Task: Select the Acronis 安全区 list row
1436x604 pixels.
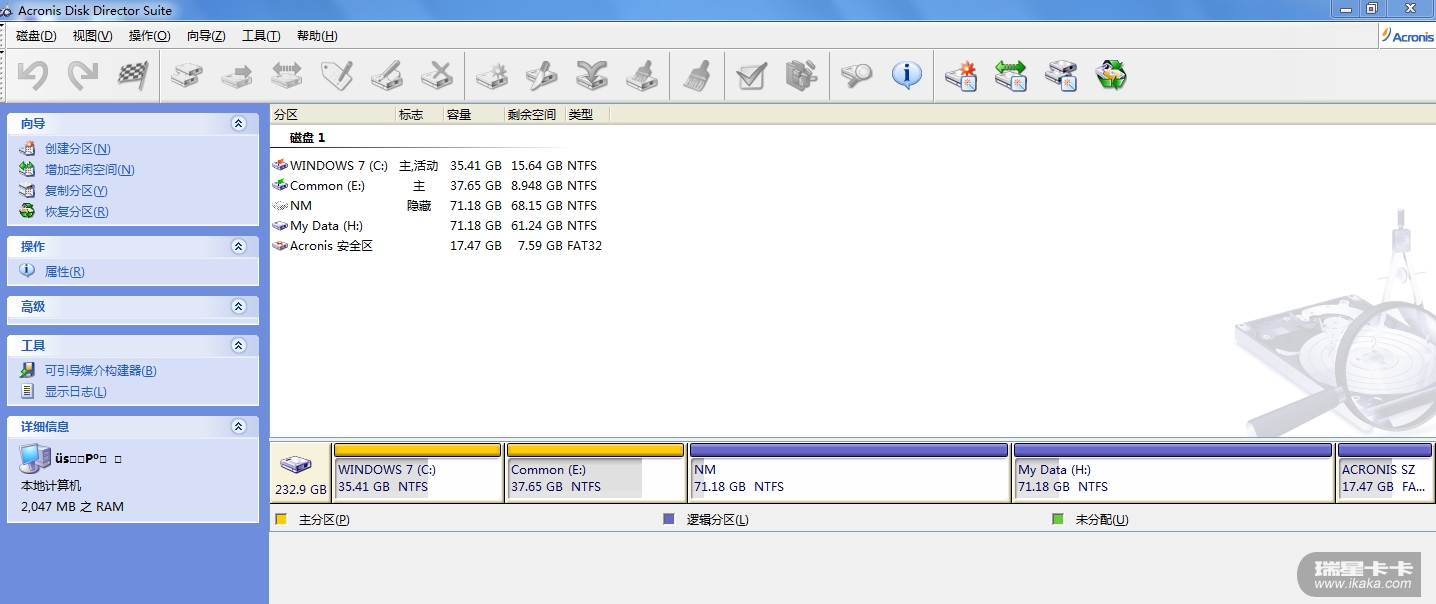Action: click(x=437, y=246)
